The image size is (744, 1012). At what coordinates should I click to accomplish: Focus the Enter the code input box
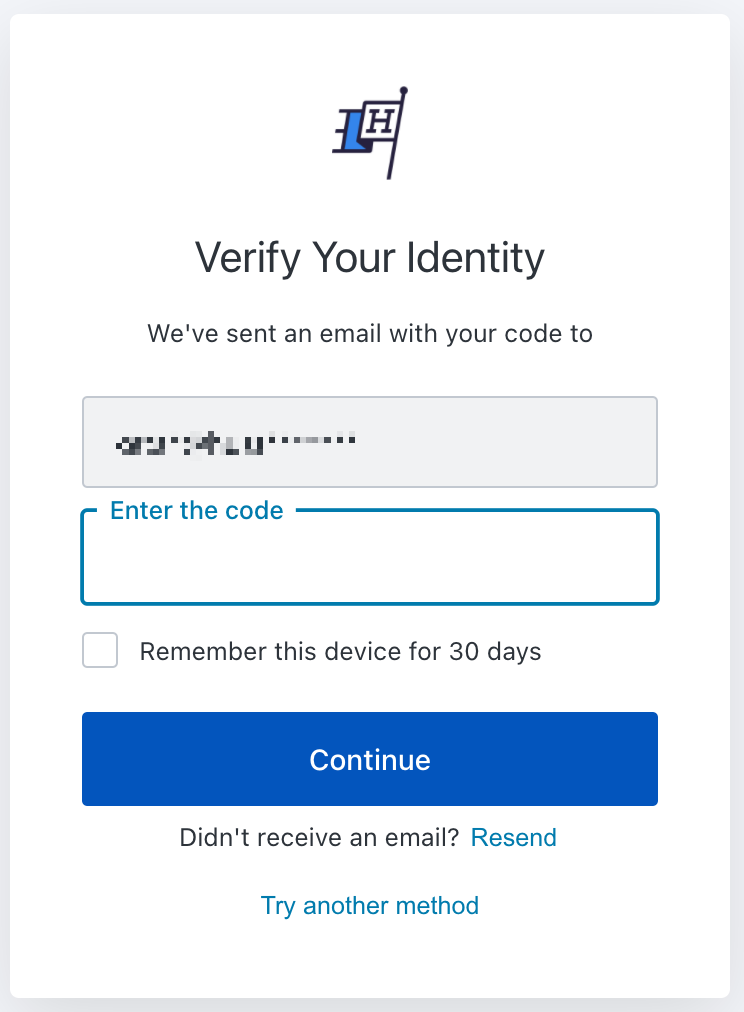(370, 557)
